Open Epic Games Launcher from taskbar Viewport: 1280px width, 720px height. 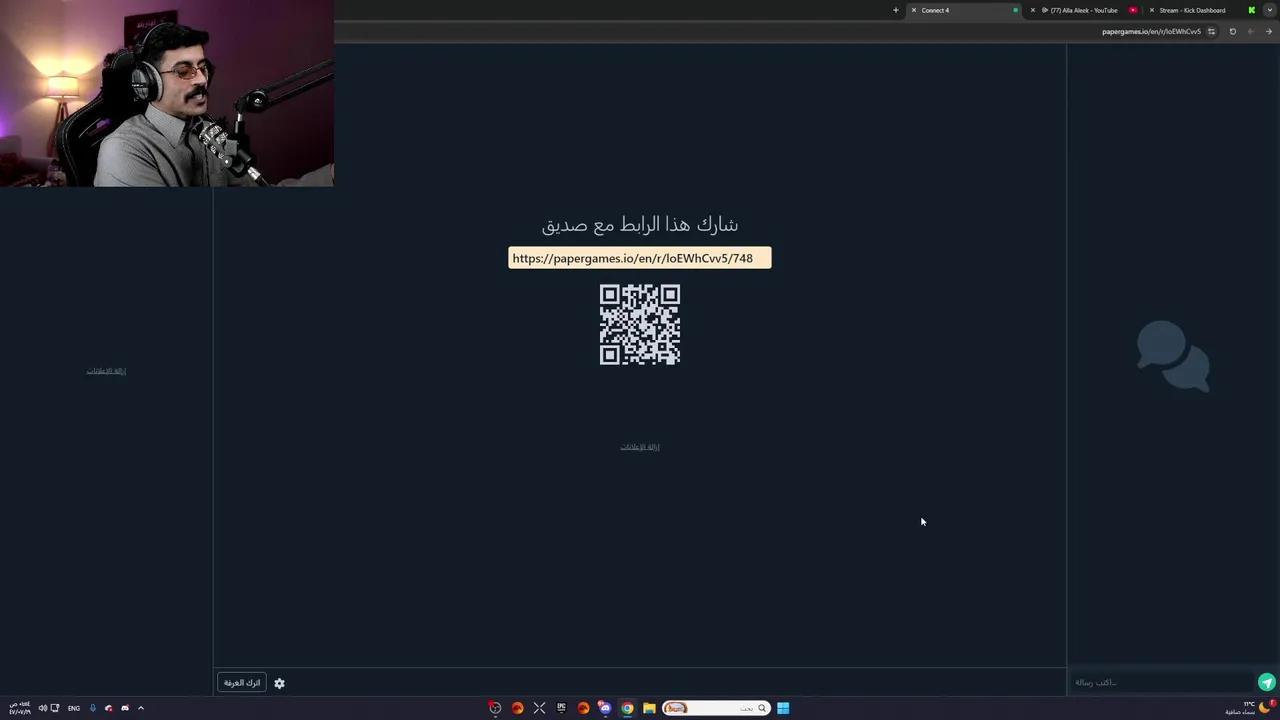tap(561, 708)
